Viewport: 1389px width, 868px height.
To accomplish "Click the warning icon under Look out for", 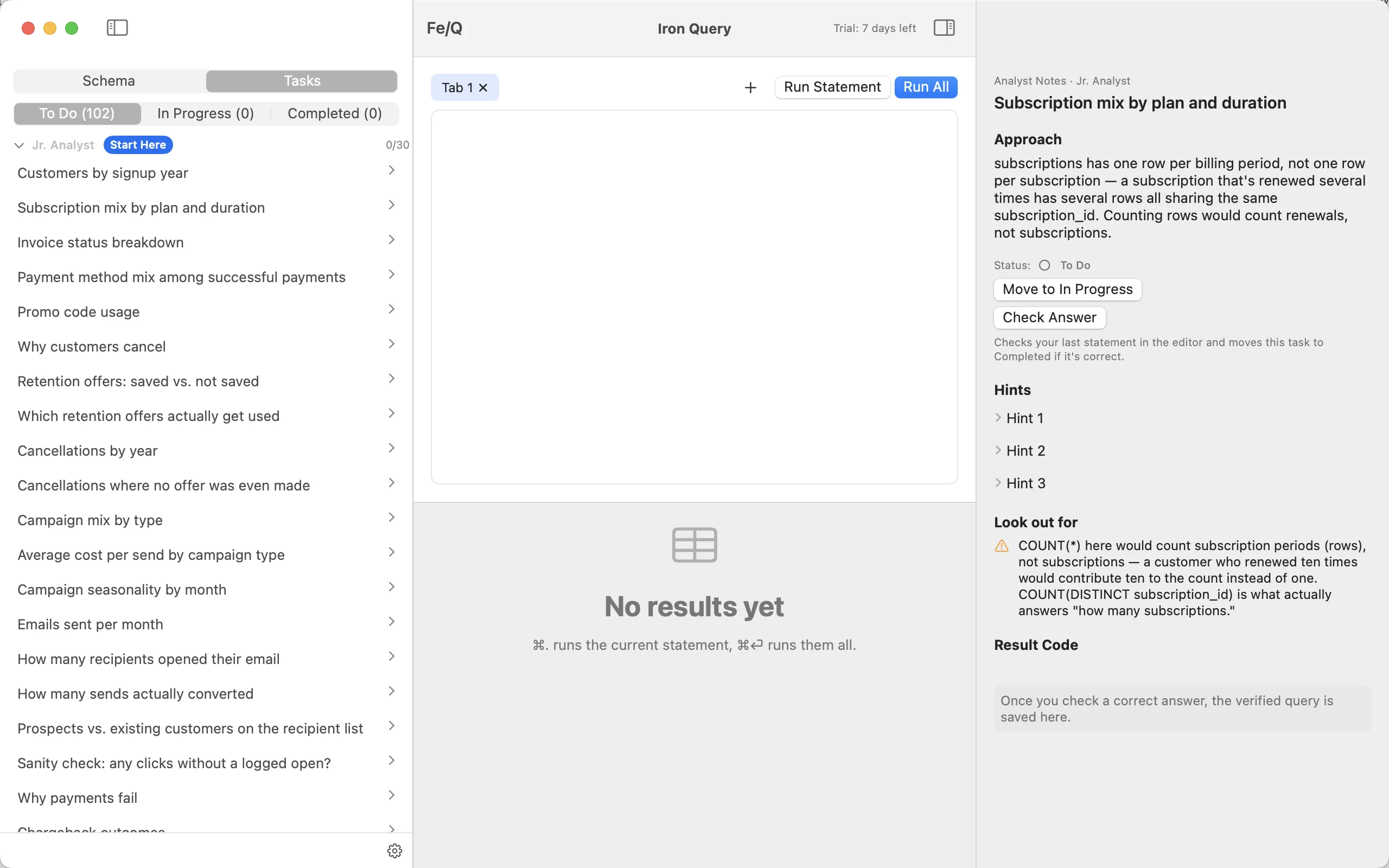I will (1002, 545).
